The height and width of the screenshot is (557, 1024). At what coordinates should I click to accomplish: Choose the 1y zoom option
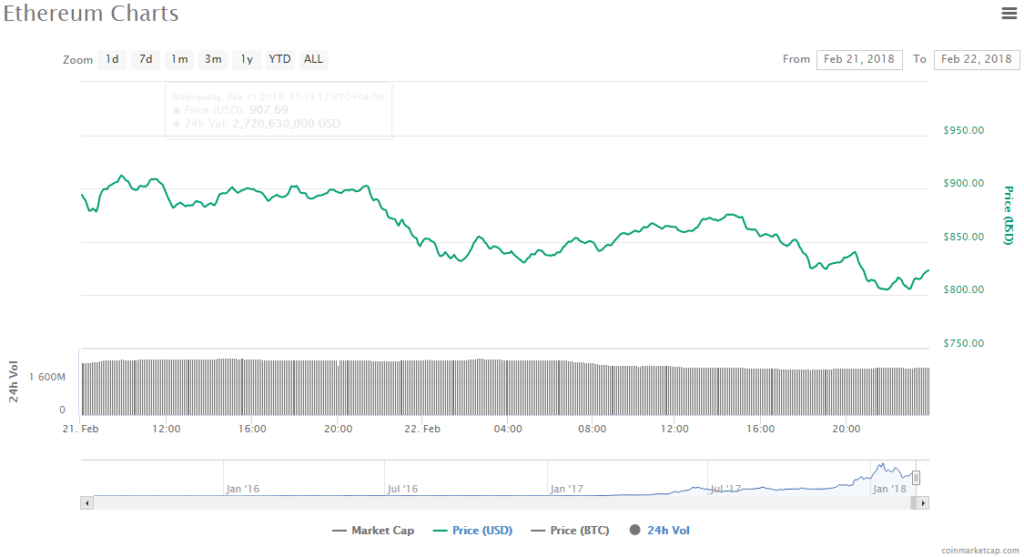click(246, 59)
